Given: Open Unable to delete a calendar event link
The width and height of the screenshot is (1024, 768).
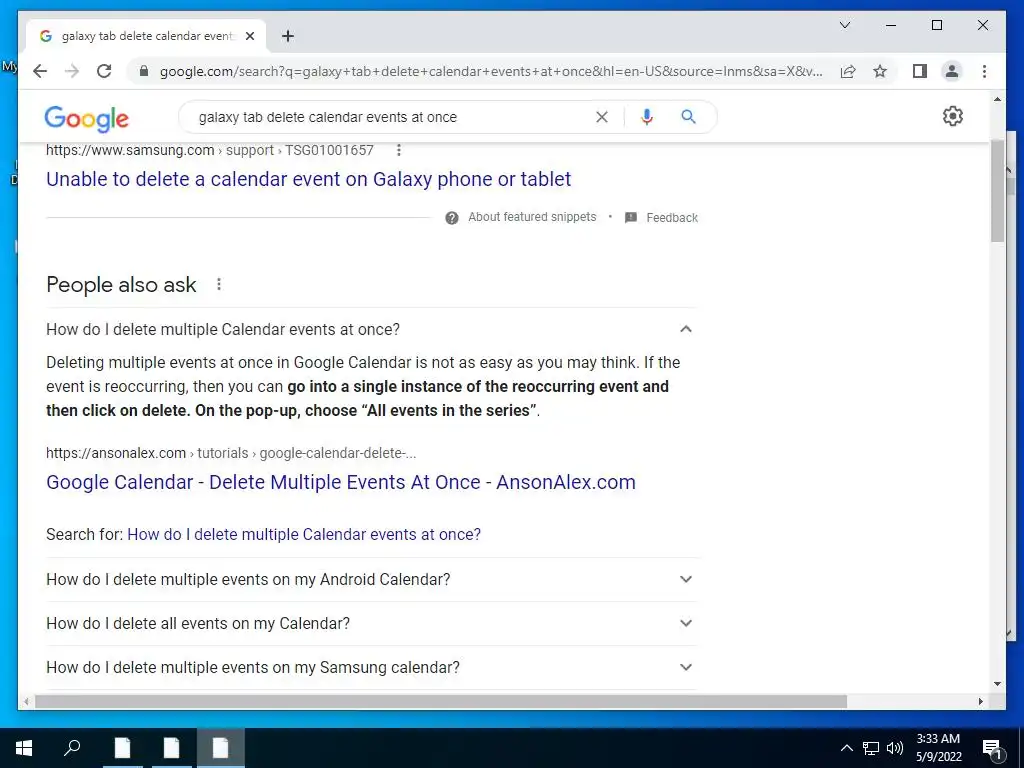Looking at the screenshot, I should (308, 179).
